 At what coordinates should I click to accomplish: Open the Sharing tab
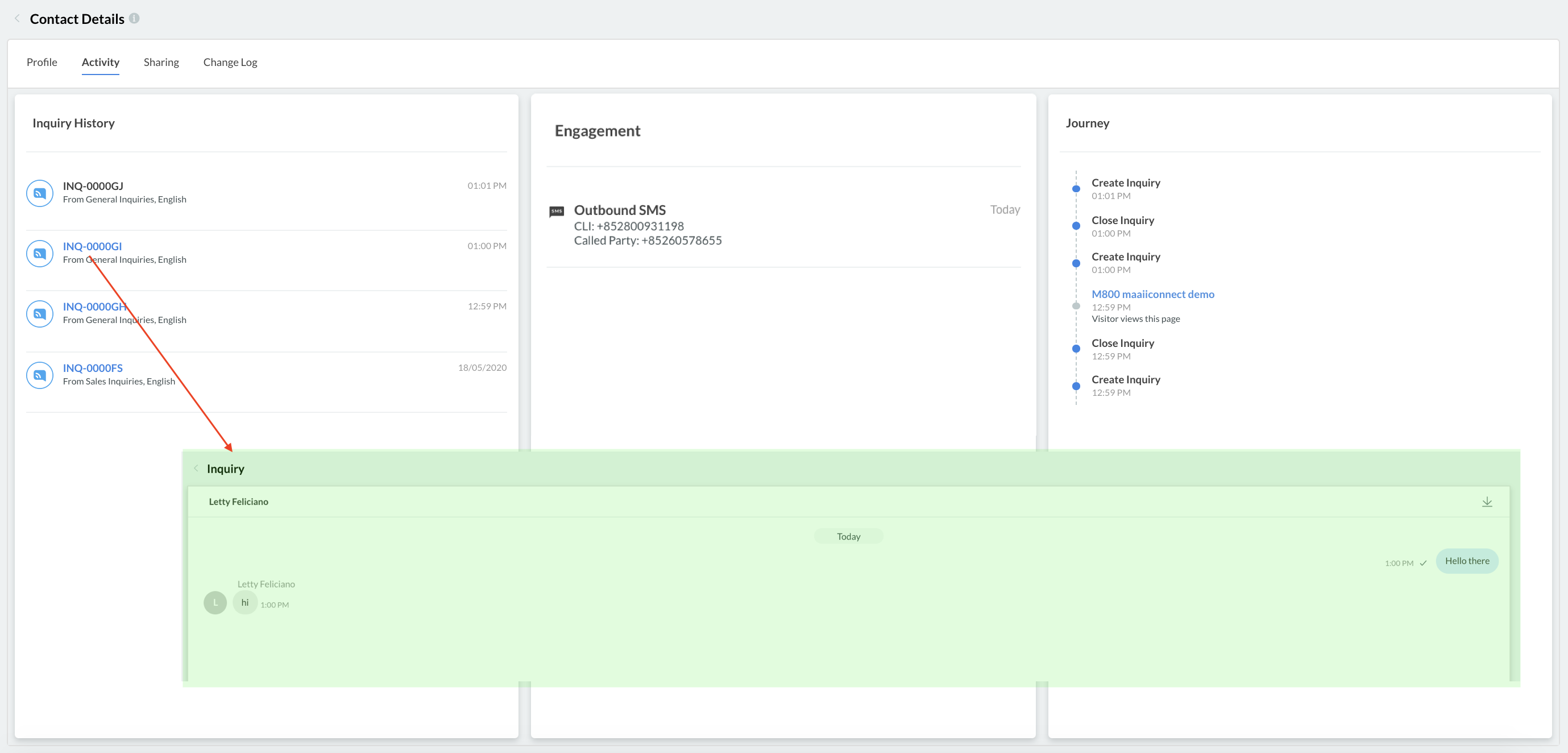coord(161,62)
